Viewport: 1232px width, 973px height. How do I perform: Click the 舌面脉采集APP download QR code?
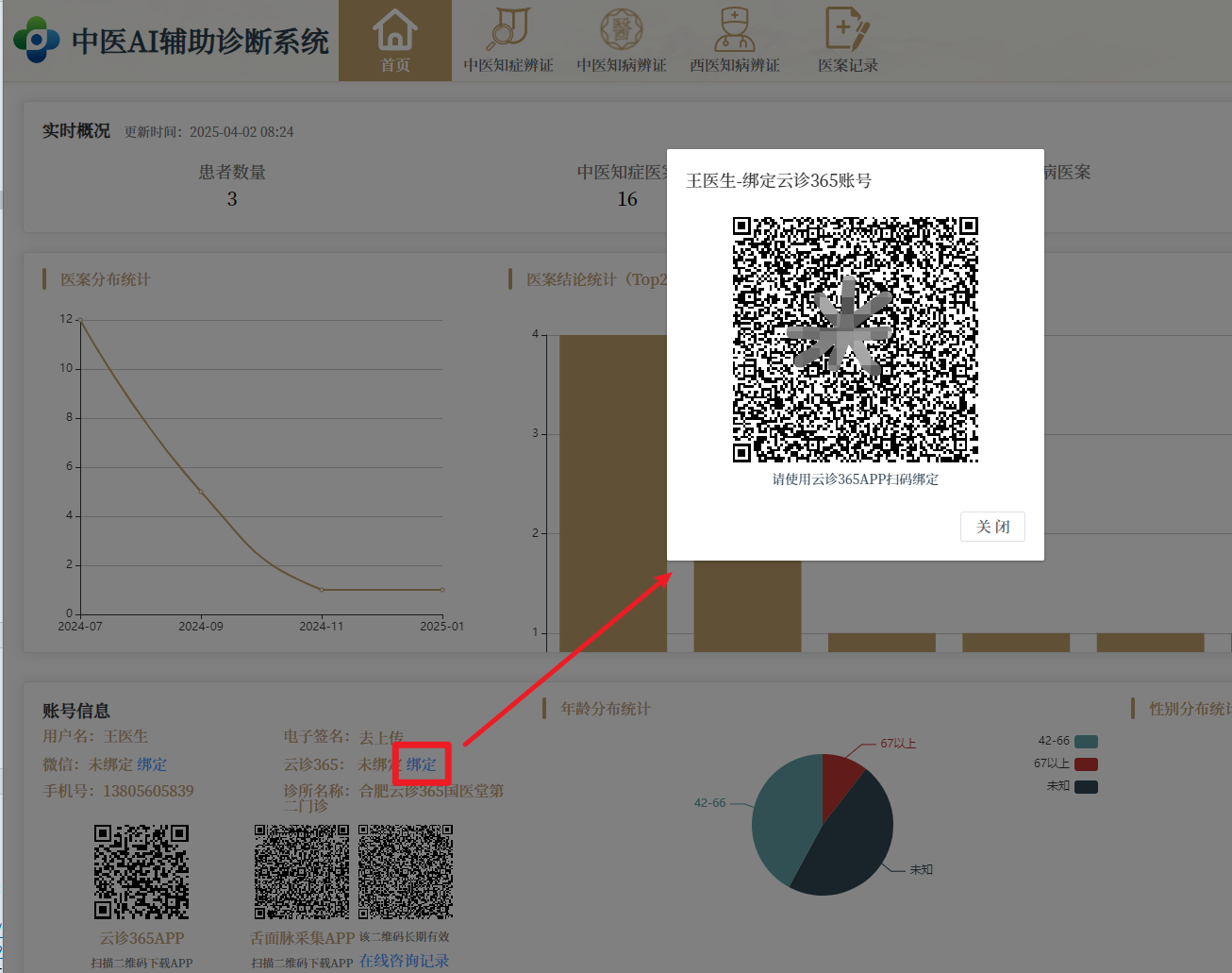(x=302, y=872)
